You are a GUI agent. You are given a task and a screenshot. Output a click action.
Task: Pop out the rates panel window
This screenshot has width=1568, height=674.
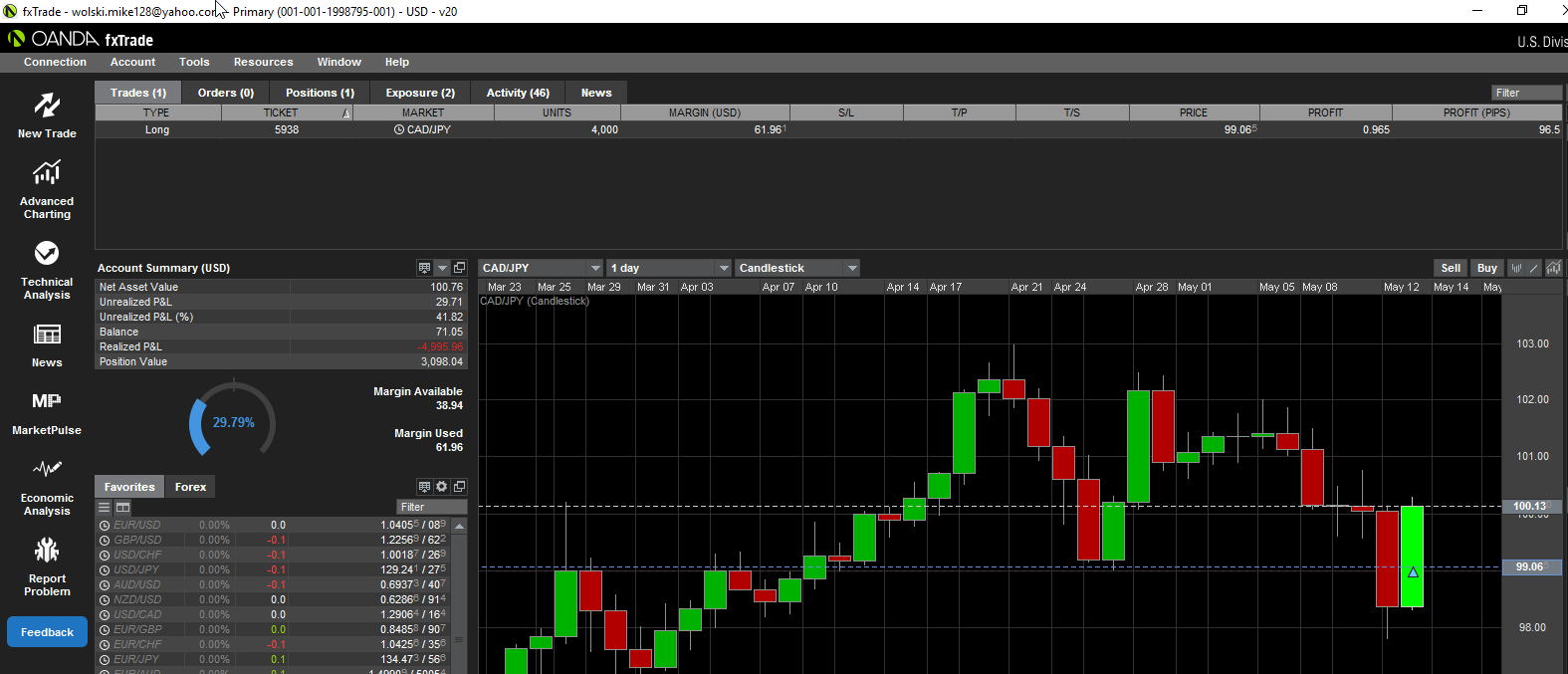(x=459, y=487)
